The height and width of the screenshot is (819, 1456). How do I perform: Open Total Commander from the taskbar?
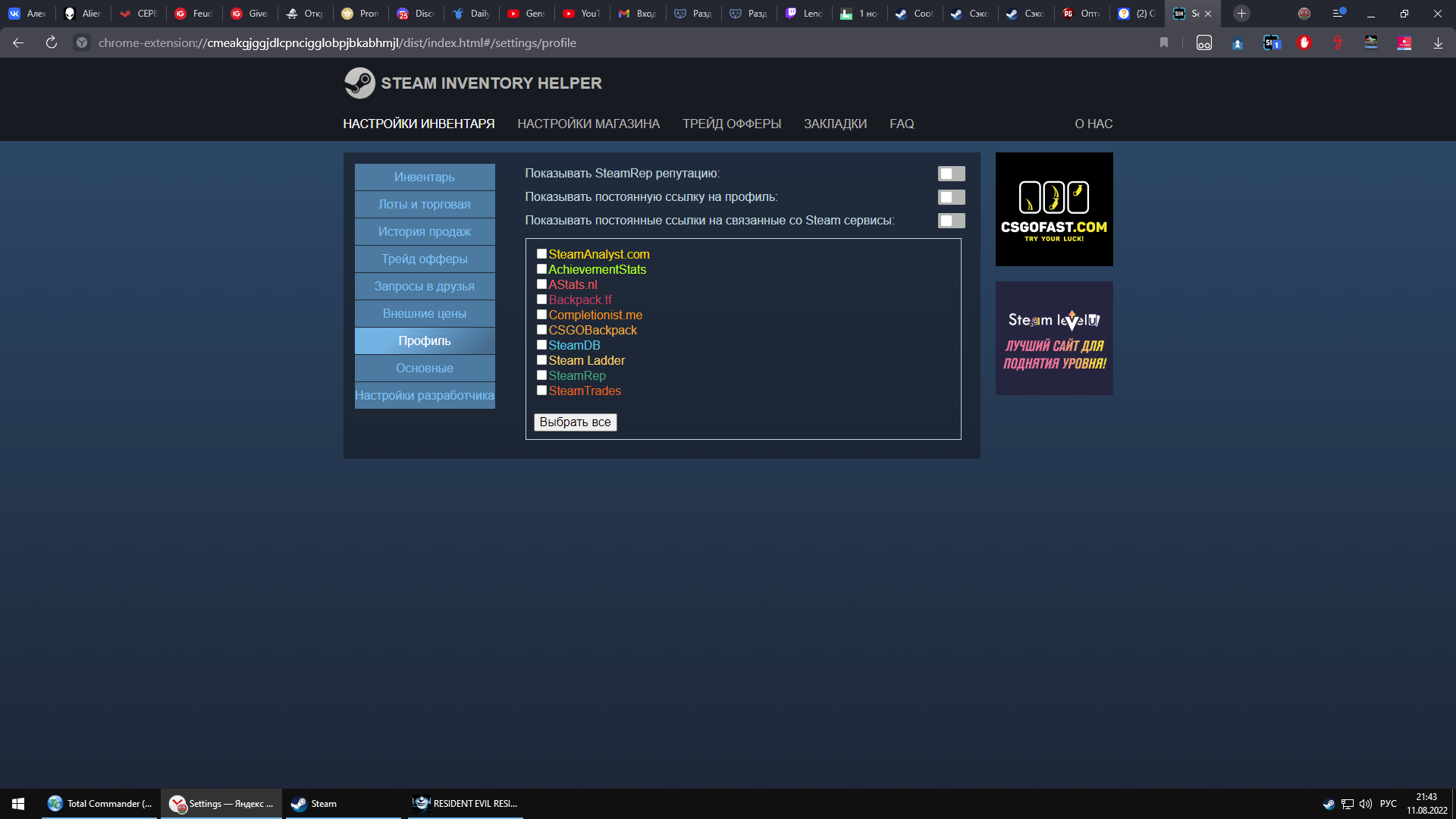coord(100,804)
